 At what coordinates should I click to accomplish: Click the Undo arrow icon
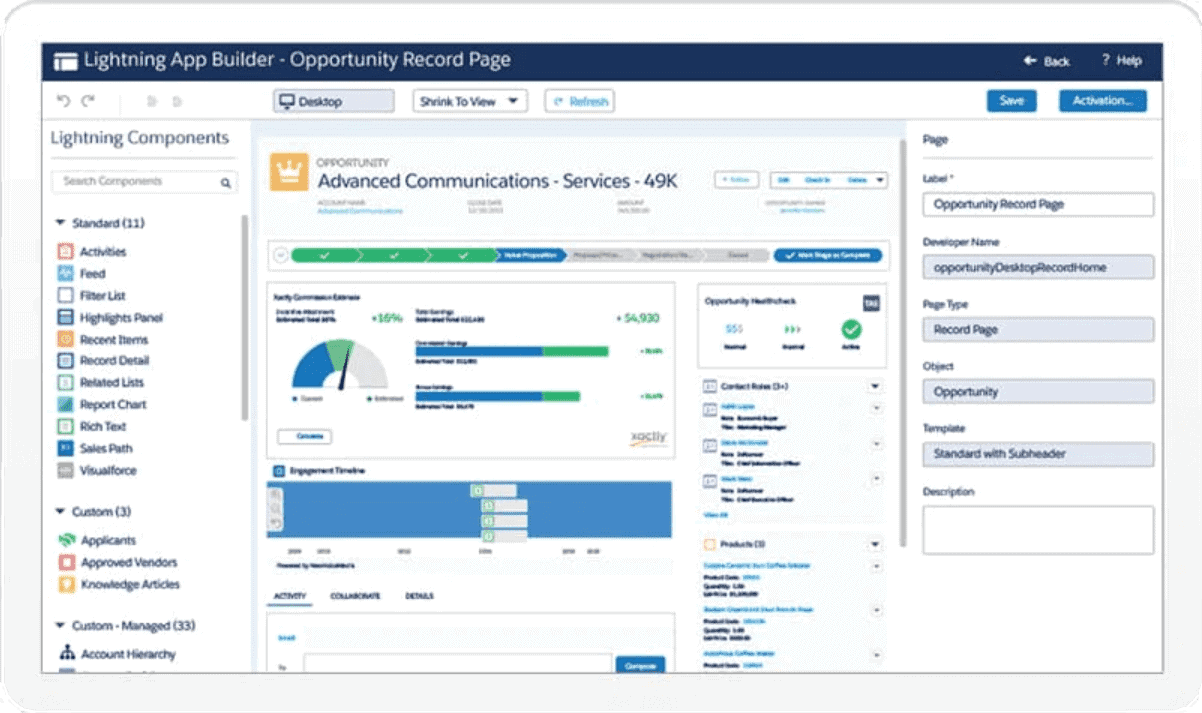(x=63, y=101)
